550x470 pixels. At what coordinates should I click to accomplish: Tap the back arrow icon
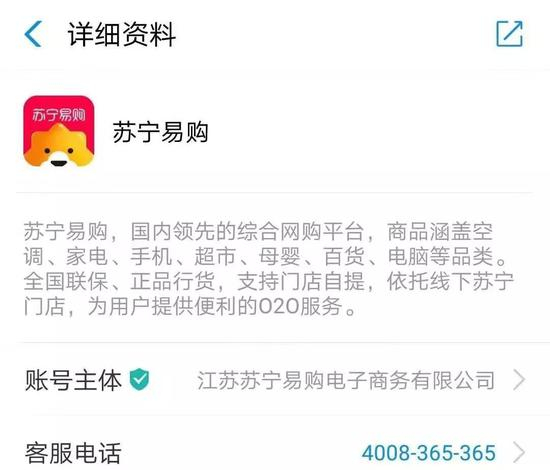click(33, 34)
